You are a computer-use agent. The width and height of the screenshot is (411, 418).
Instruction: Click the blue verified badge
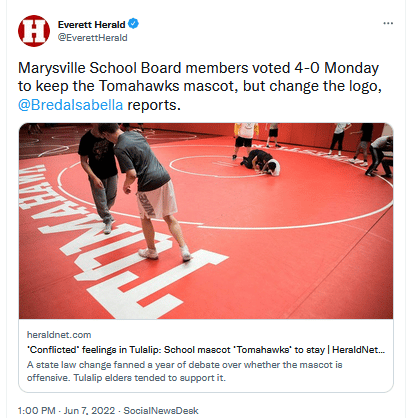(x=134, y=24)
